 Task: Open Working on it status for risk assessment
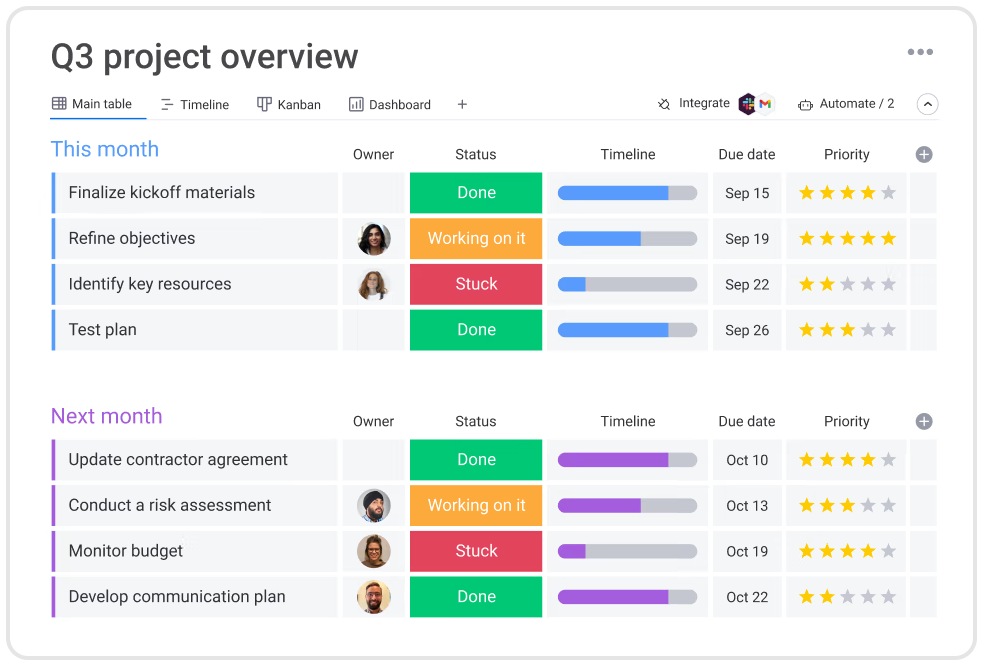click(476, 506)
